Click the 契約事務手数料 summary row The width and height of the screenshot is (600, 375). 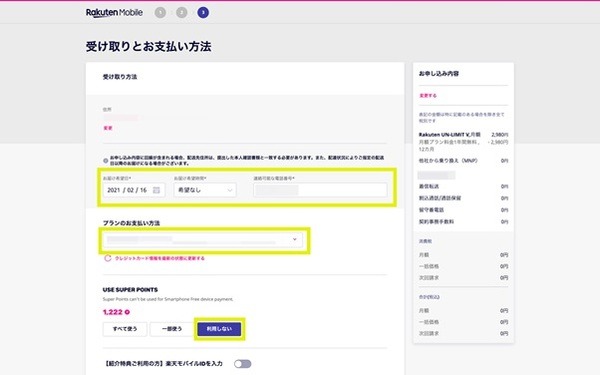click(x=463, y=222)
